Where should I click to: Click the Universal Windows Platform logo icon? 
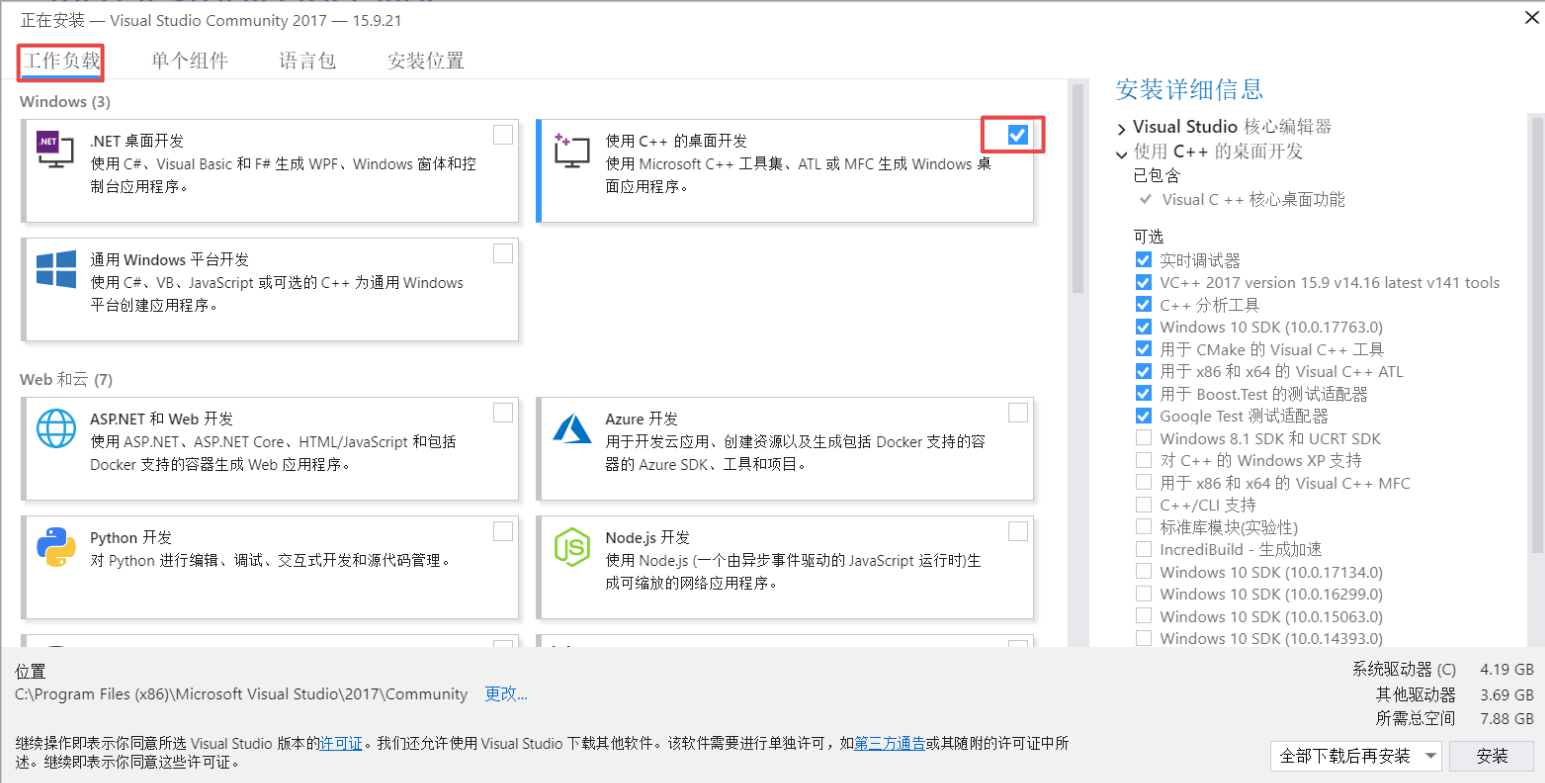click(x=56, y=269)
